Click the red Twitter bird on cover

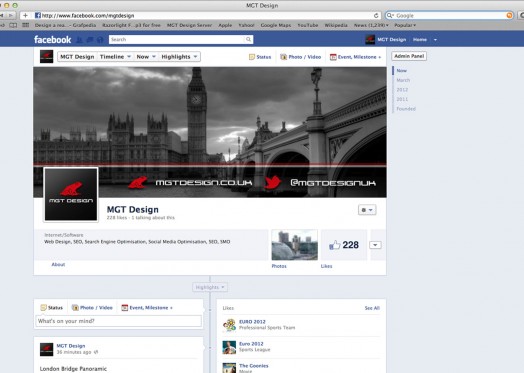273,182
